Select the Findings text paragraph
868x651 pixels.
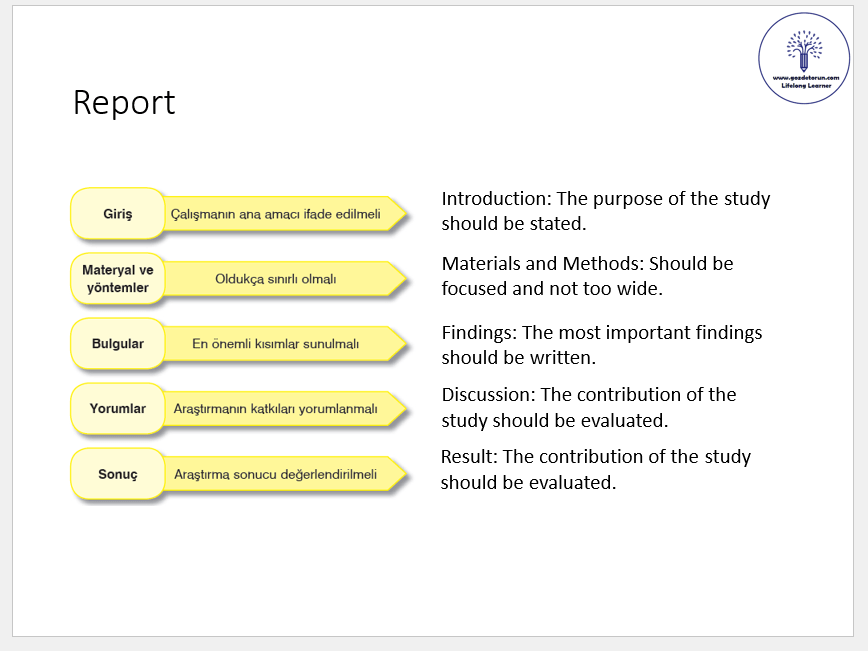[x=600, y=344]
